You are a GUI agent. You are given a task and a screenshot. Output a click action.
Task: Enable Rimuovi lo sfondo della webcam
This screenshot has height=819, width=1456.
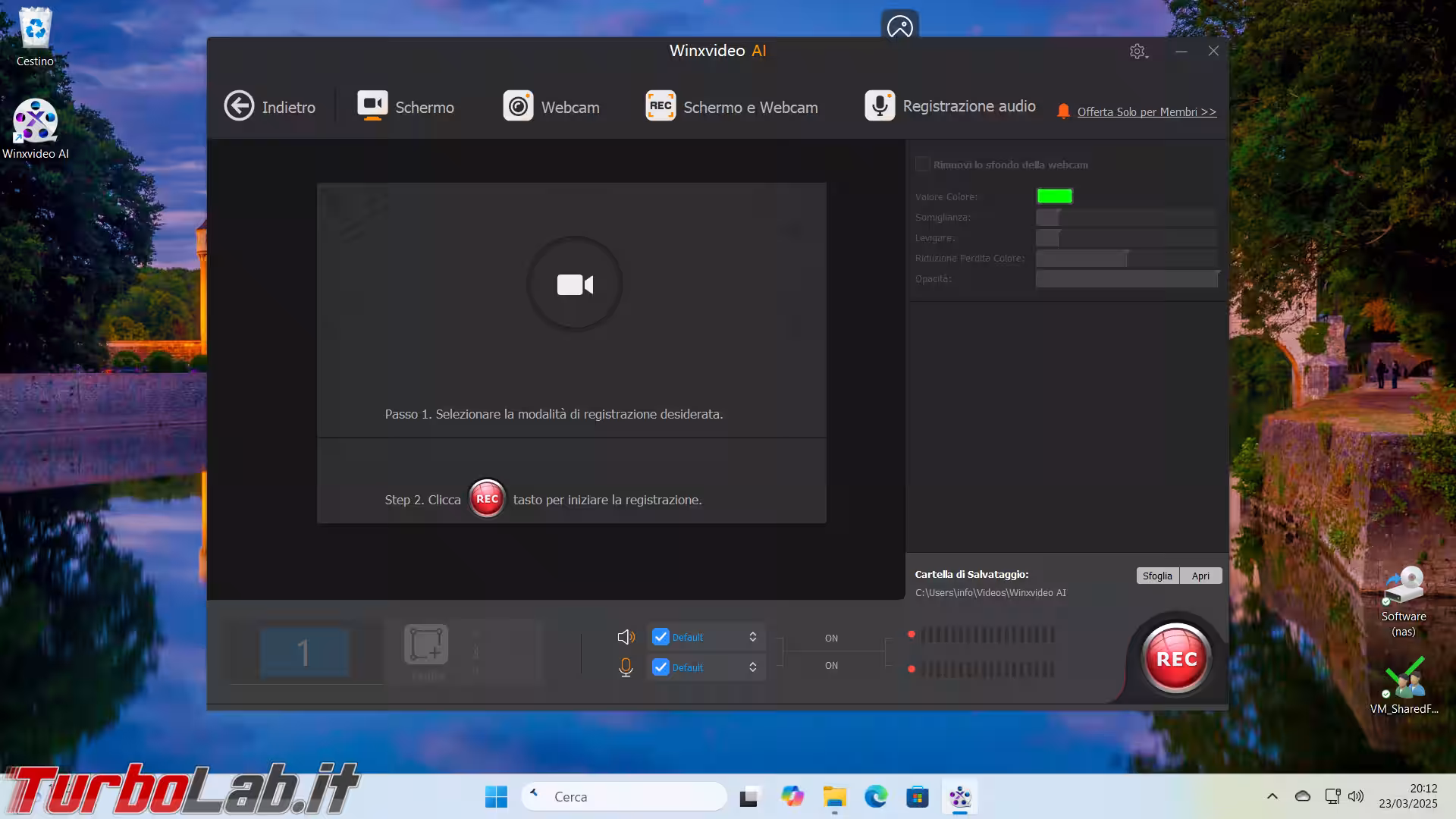923,165
